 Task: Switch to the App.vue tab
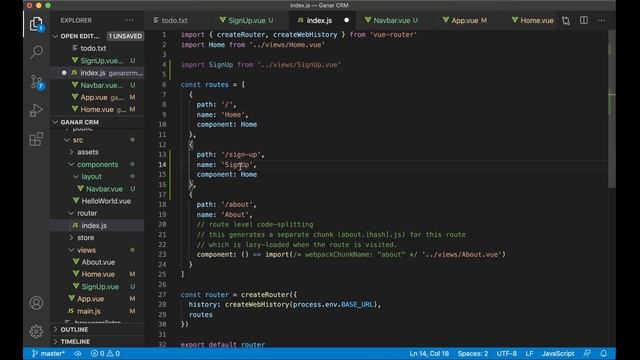click(x=465, y=20)
